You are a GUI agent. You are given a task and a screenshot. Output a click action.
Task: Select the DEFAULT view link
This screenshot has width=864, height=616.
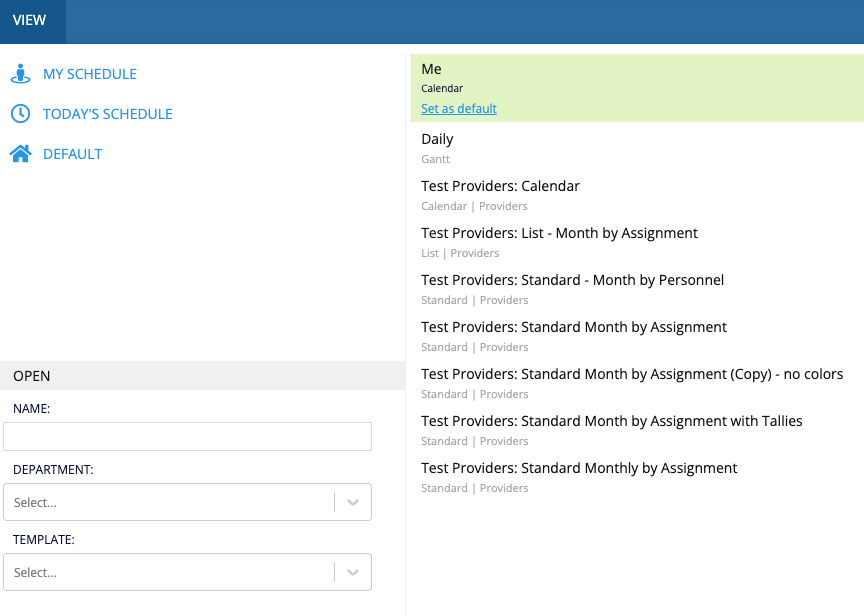(73, 154)
